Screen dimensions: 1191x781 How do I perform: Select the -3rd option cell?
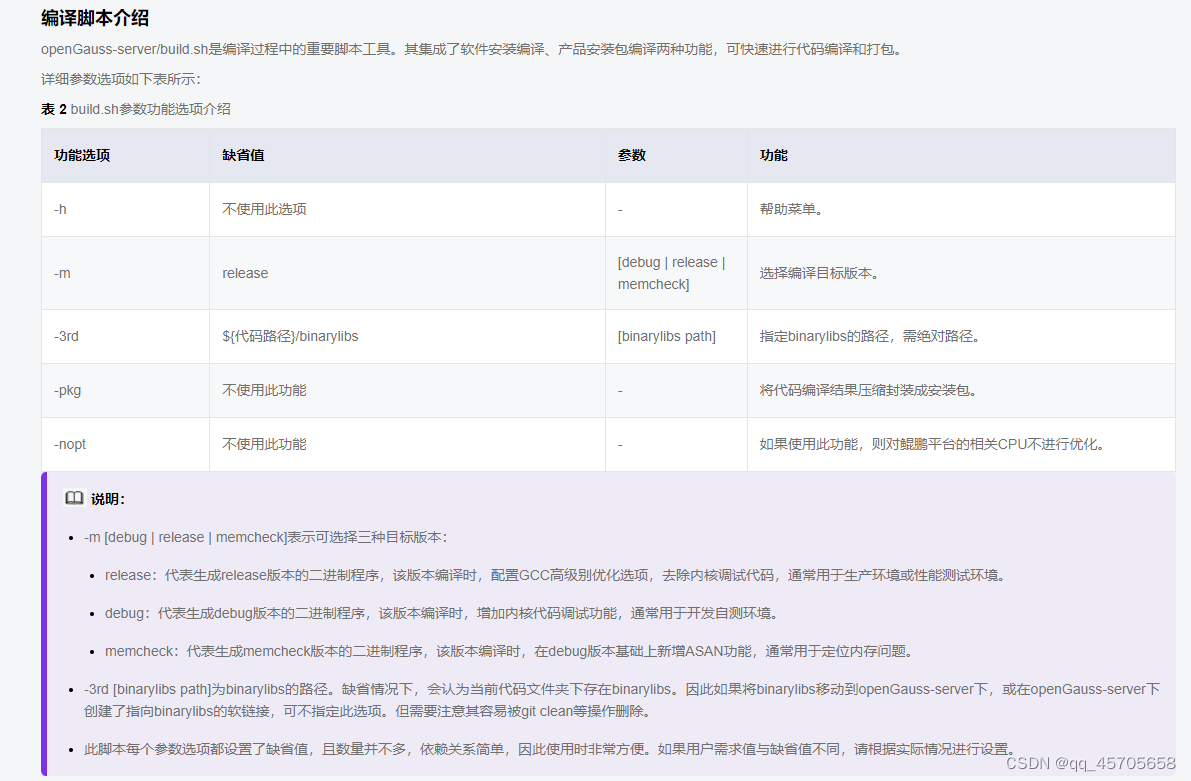click(x=125, y=336)
